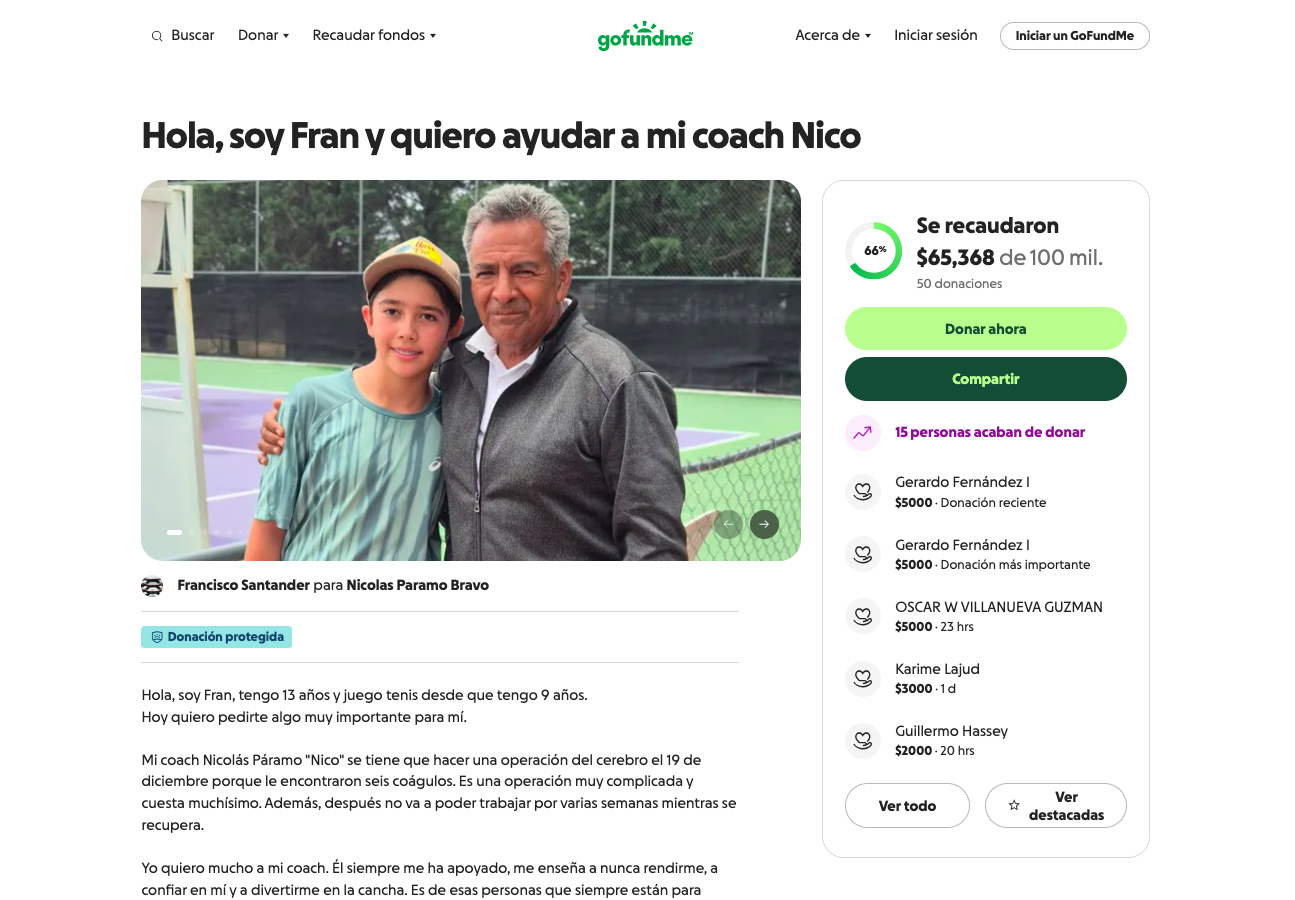1295x900 pixels.
Task: Expand the Recaudar fondos dropdown
Action: point(374,36)
